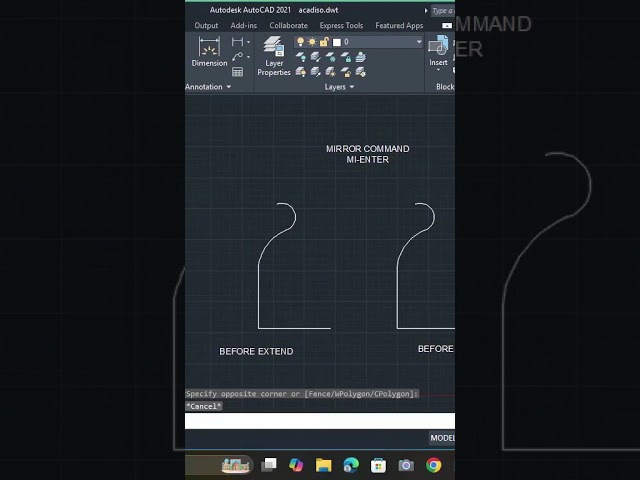The width and height of the screenshot is (640, 480).
Task: Click layer 0 white color swatch
Action: pyautogui.click(x=337, y=42)
